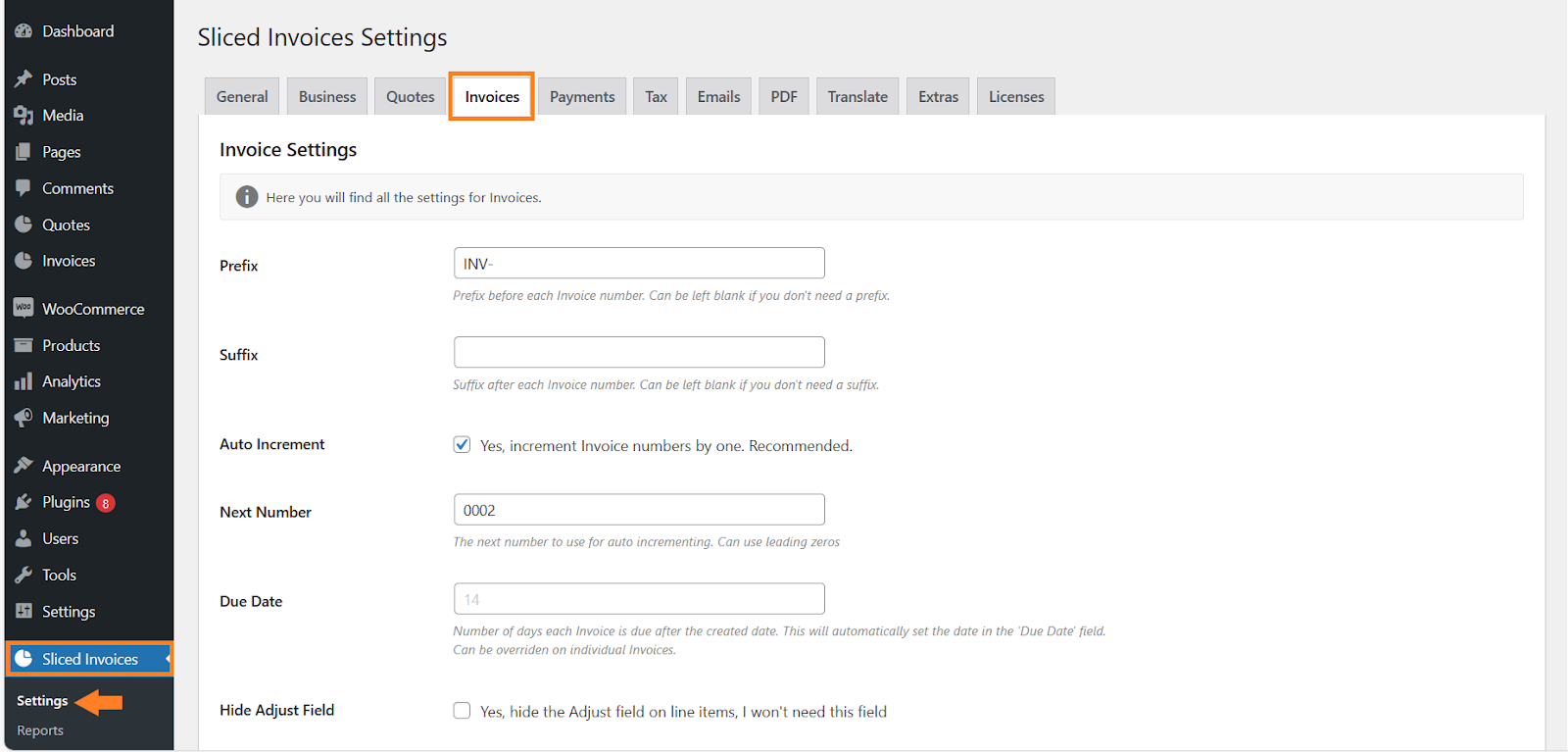The height and width of the screenshot is (752, 1568).
Task: Click the 'Yes, hide the Adjust field' label
Action: tap(683, 712)
